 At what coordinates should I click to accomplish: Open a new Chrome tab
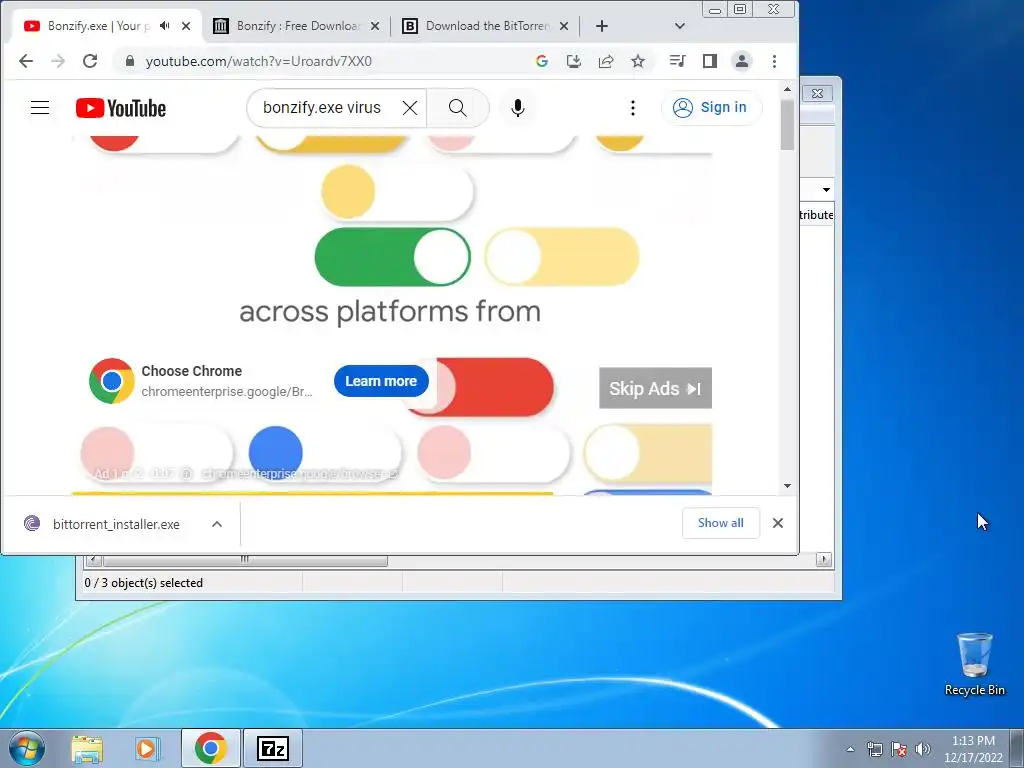pos(602,26)
